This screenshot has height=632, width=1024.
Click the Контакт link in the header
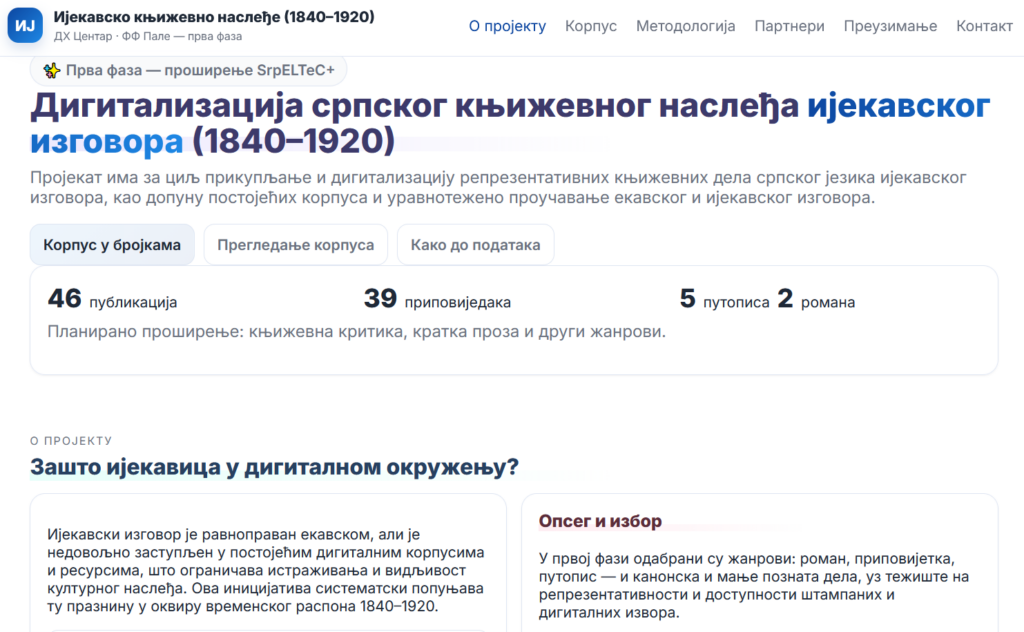(x=984, y=26)
